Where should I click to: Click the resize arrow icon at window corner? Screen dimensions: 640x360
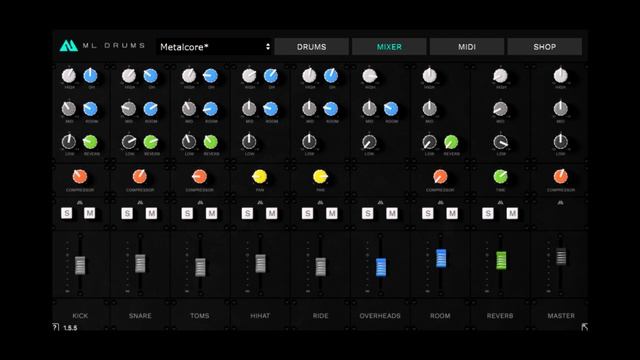[x=584, y=327]
